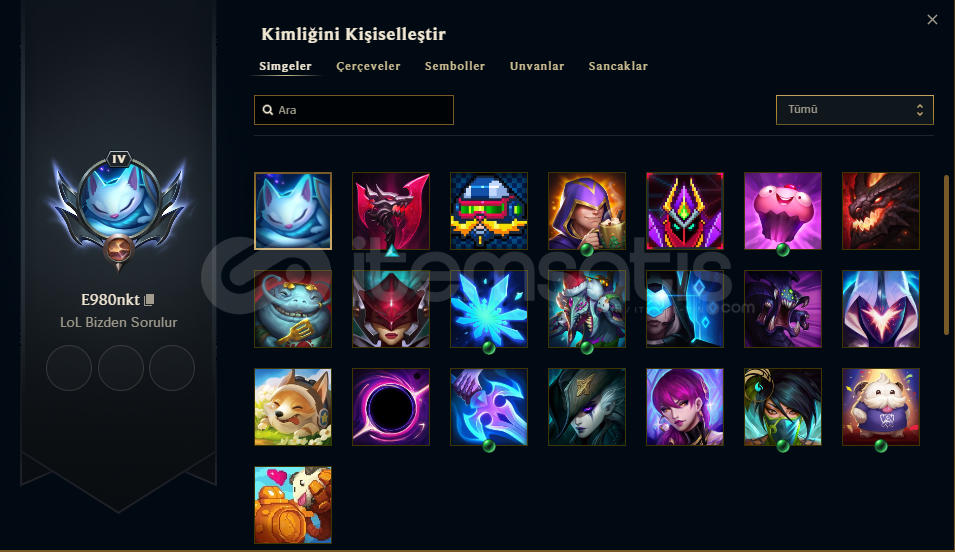Open the Sancaklar tab
The width and height of the screenshot is (955, 552).
[x=618, y=66]
